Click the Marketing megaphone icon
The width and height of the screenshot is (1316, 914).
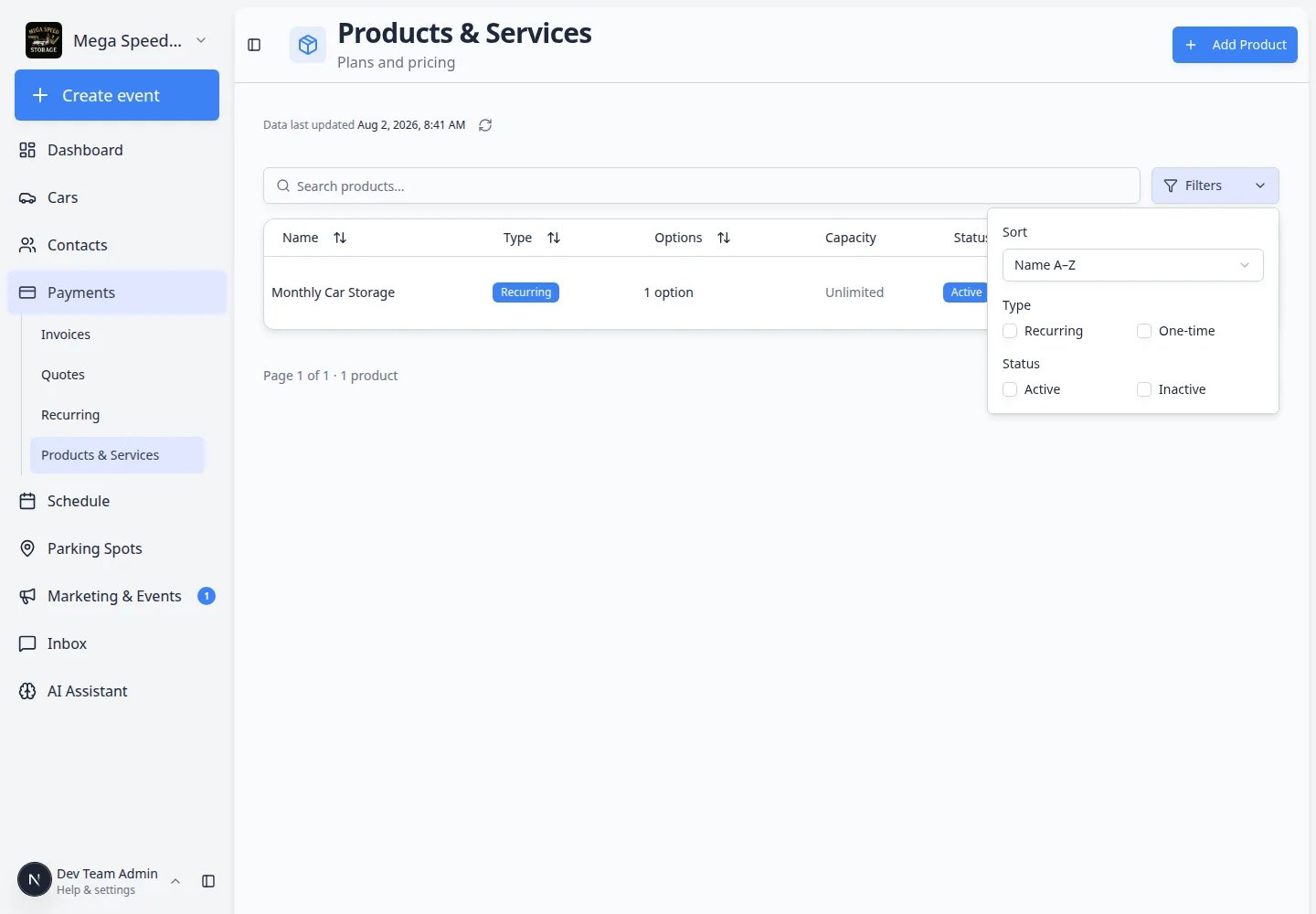pos(27,596)
